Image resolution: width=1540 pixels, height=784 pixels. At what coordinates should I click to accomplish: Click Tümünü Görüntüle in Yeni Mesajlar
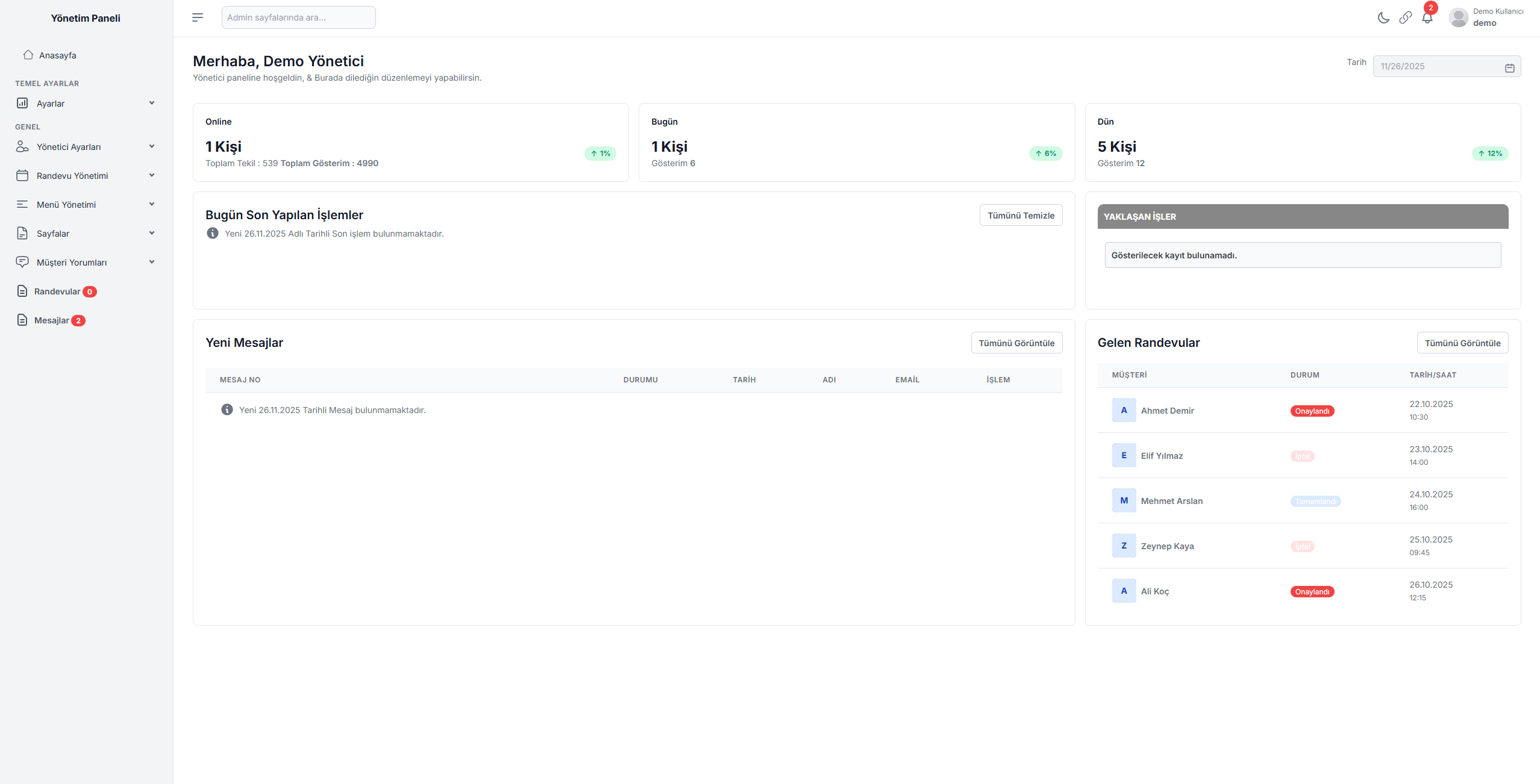tap(1016, 343)
